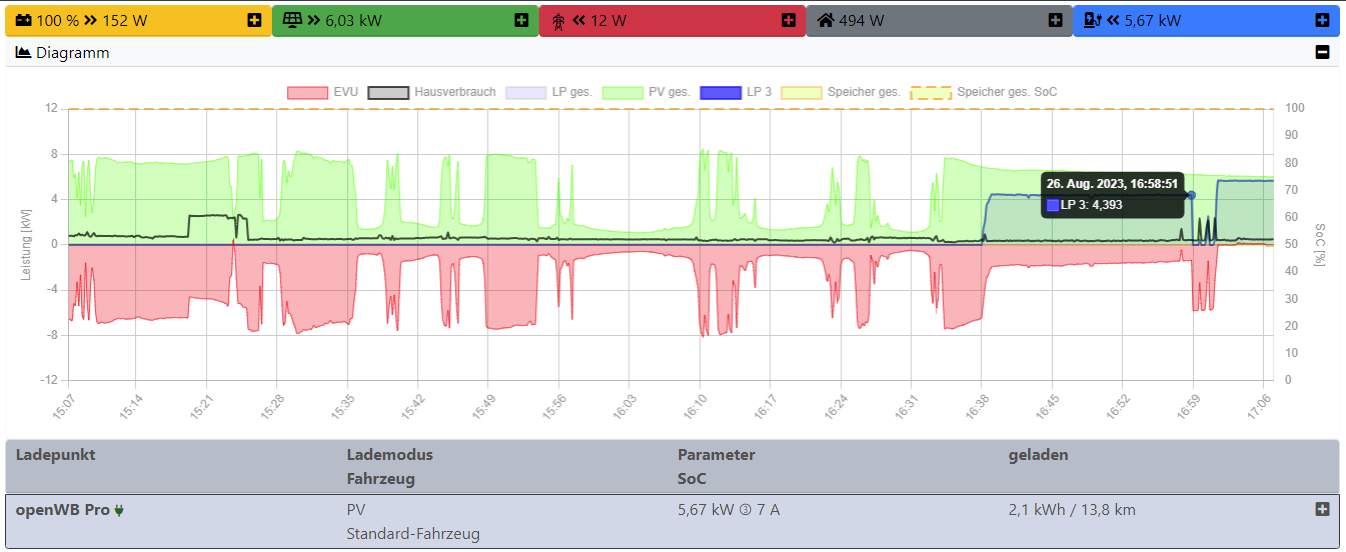Expand the yellow battery storage card

tap(254, 20)
